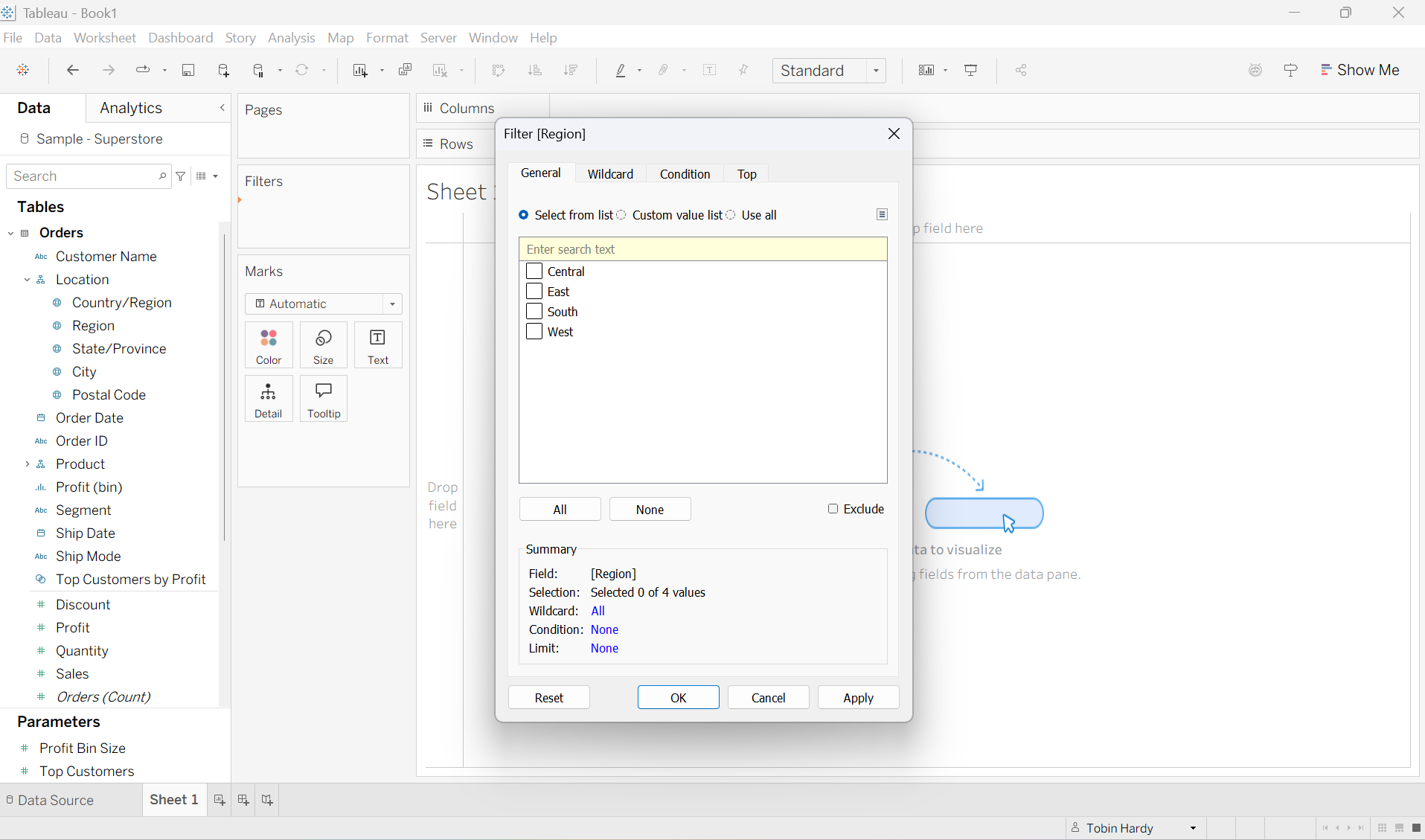
Task: Click the Detail button in Marks card
Action: 269,399
